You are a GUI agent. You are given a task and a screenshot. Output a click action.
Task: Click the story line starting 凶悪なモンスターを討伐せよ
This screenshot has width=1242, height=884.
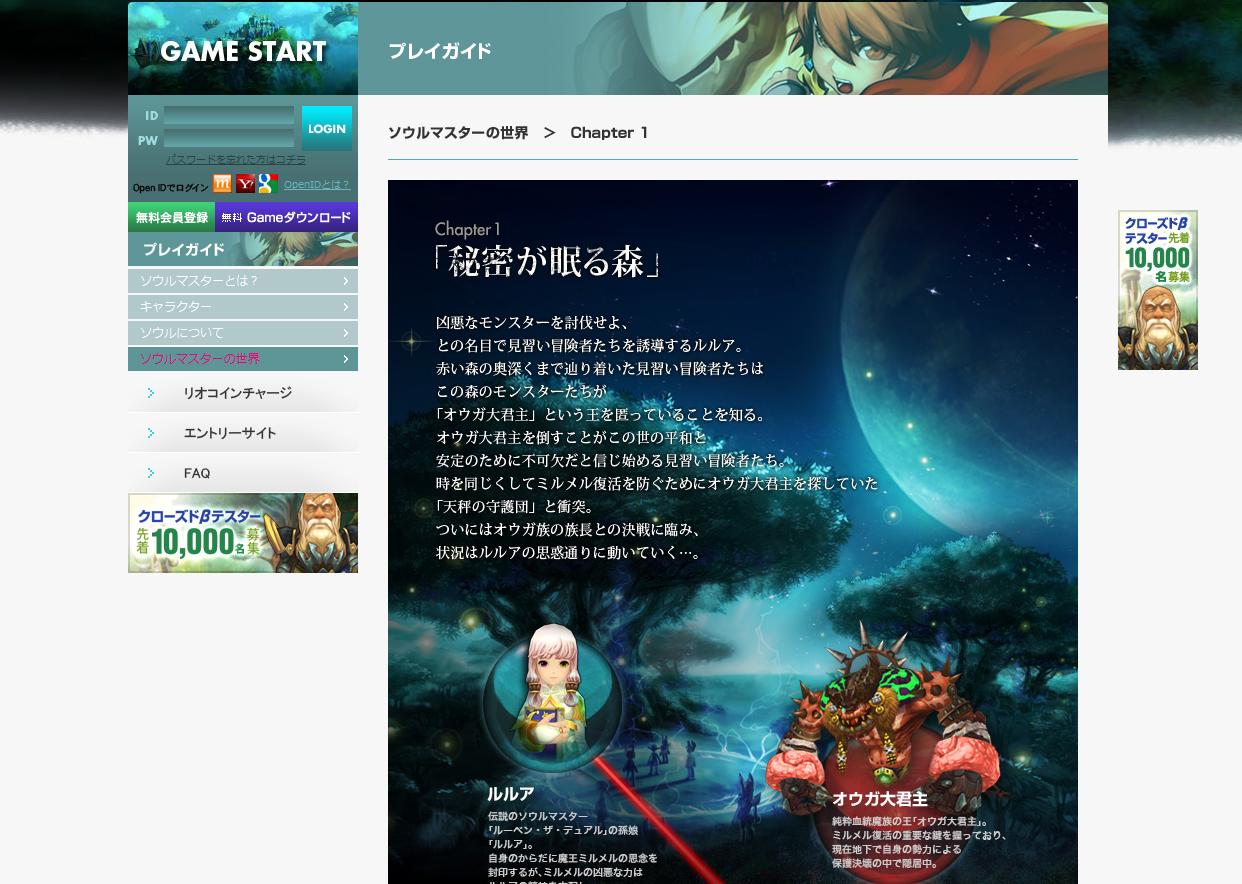click(533, 323)
